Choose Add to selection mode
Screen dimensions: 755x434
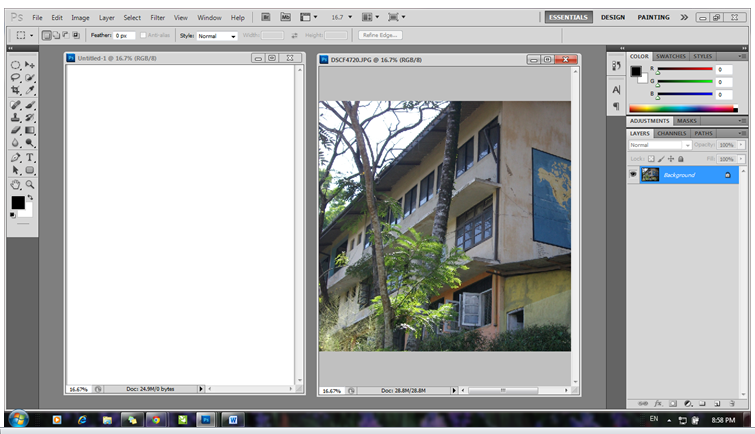pyautogui.click(x=56, y=35)
